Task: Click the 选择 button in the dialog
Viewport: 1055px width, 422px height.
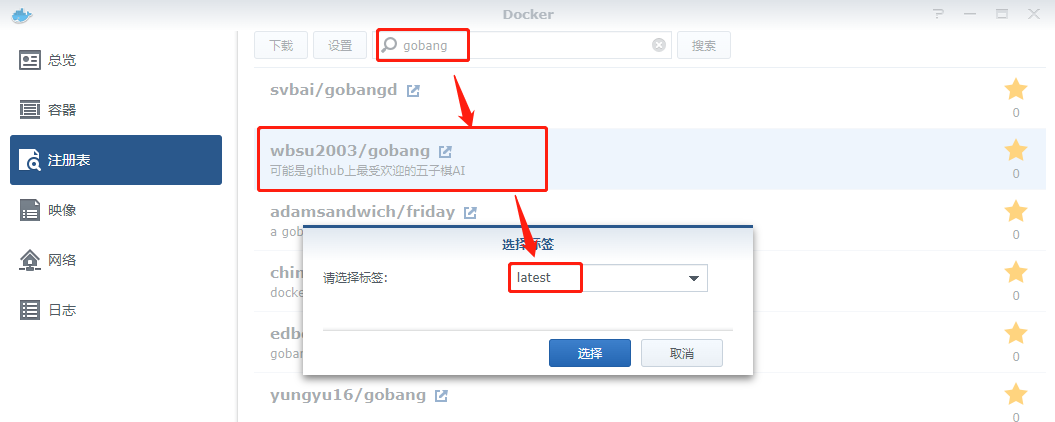Action: [x=590, y=353]
